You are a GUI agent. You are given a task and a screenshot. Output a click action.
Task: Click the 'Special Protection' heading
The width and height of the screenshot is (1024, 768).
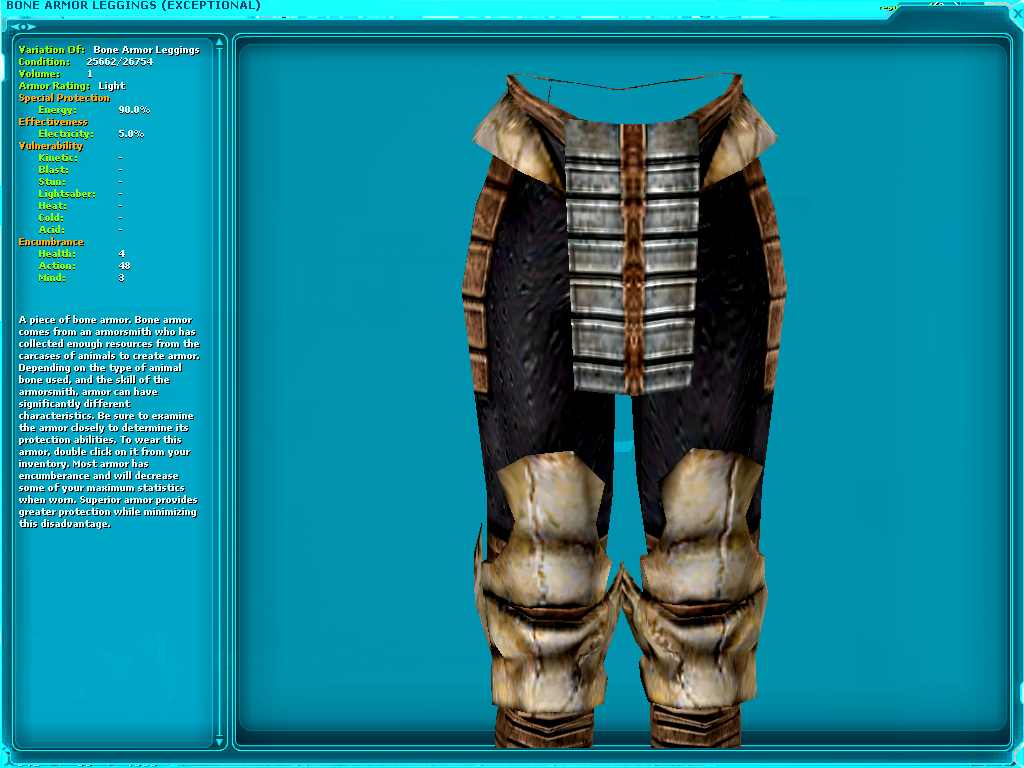pyautogui.click(x=64, y=98)
